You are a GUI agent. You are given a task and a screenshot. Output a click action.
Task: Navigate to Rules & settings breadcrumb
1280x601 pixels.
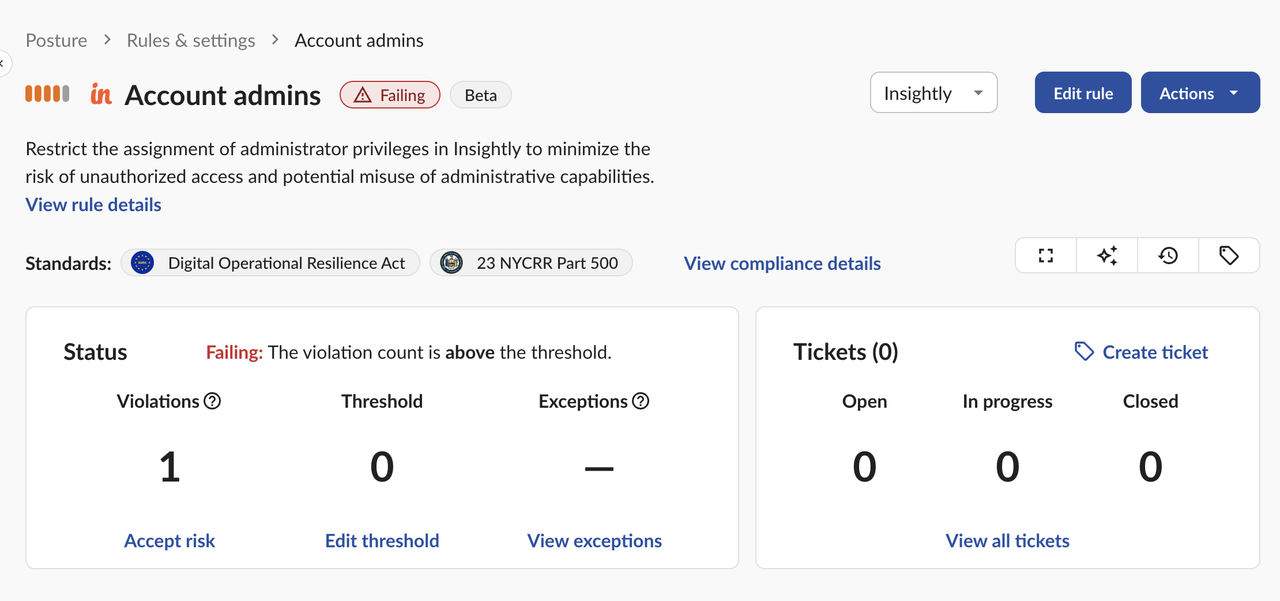[x=190, y=41]
